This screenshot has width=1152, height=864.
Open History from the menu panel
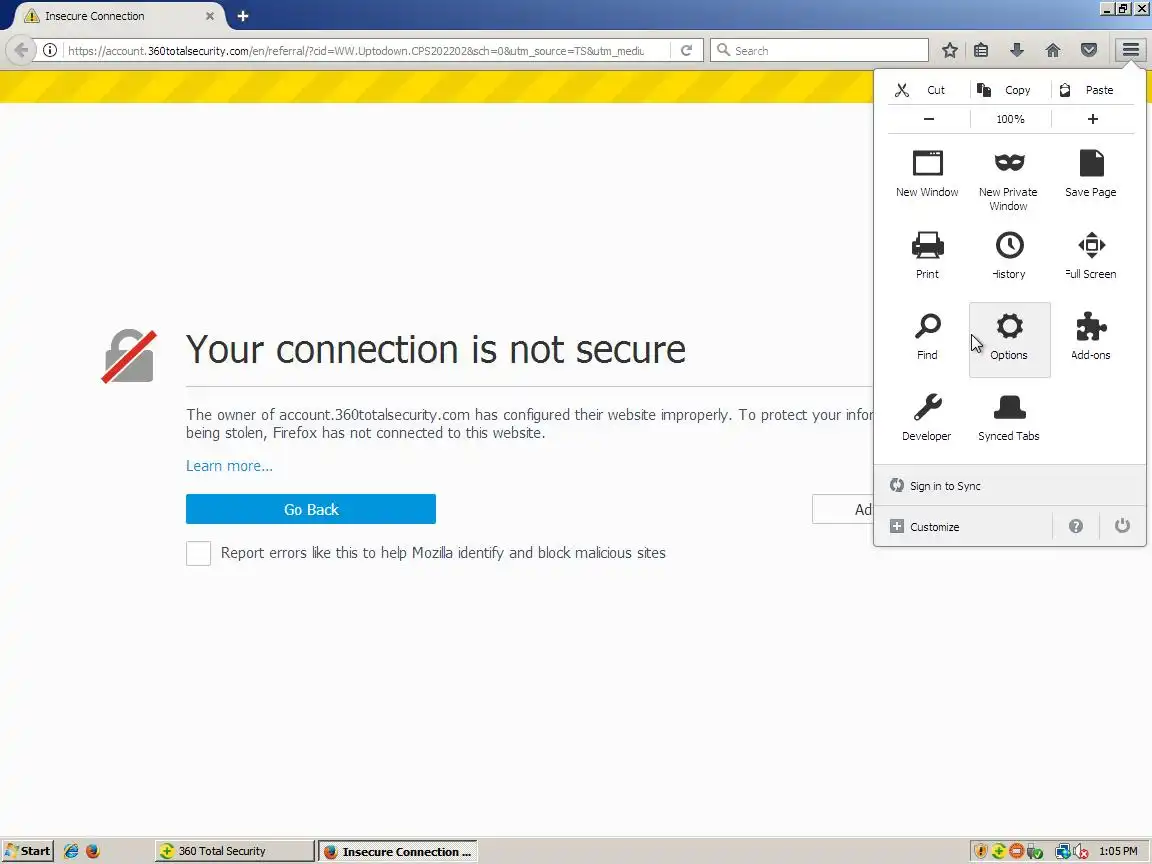(1009, 256)
